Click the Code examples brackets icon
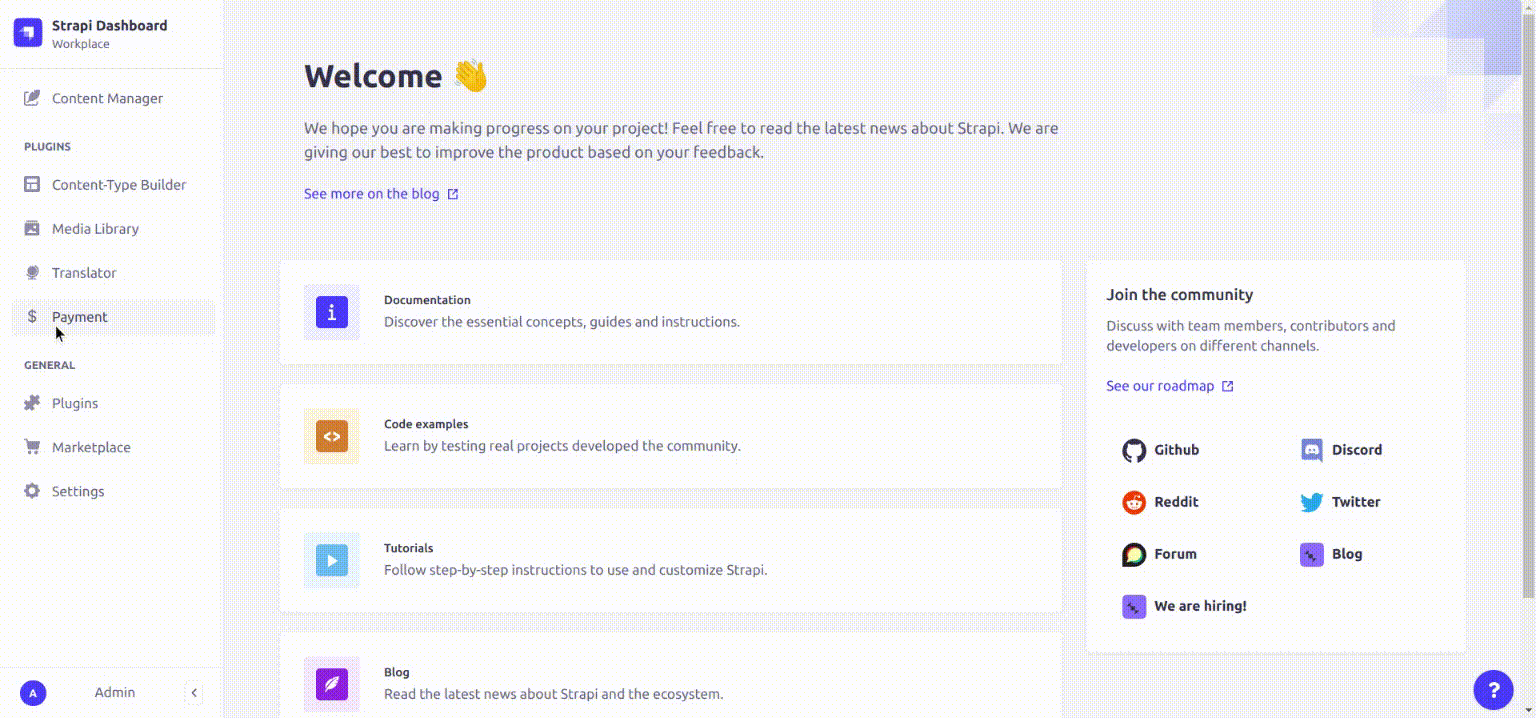 coord(332,436)
